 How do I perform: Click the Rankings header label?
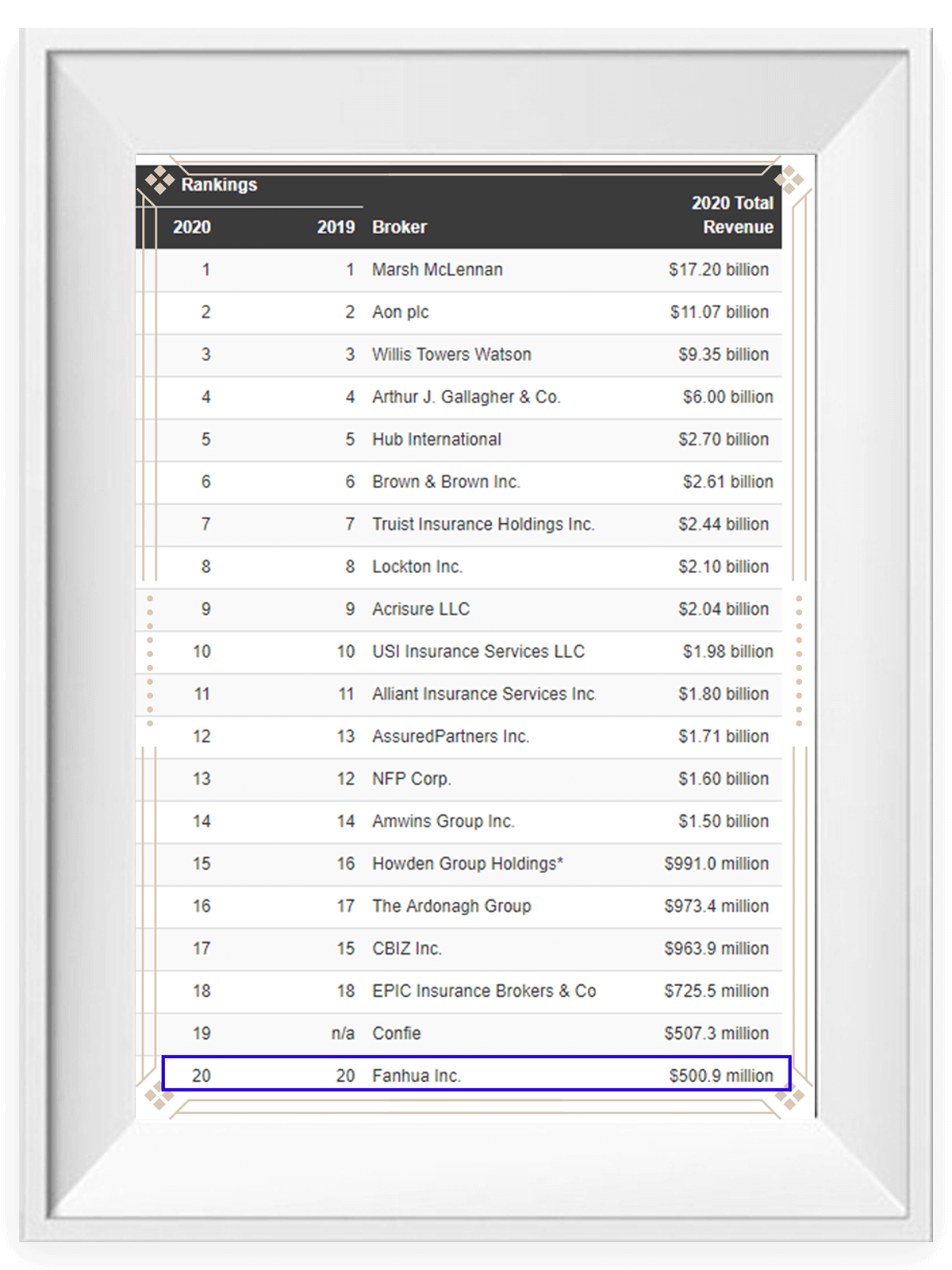[219, 185]
